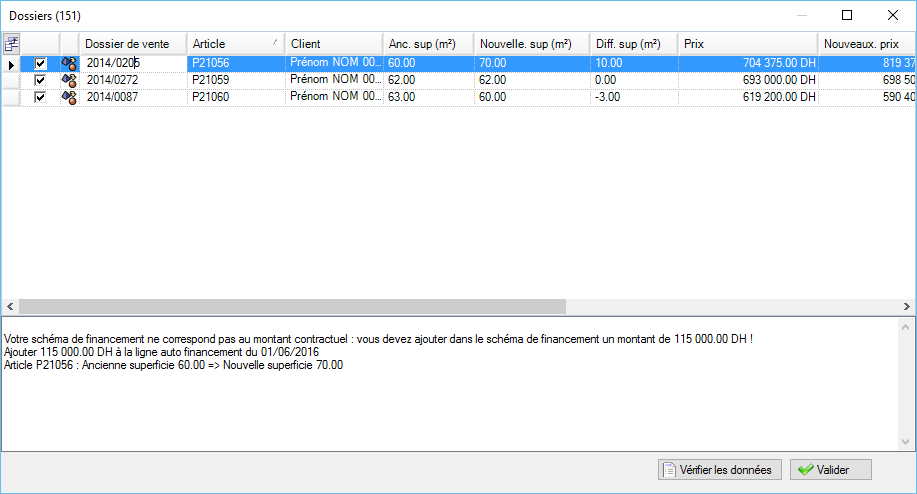Click the Prix column header
This screenshot has width=917, height=494.
[747, 44]
